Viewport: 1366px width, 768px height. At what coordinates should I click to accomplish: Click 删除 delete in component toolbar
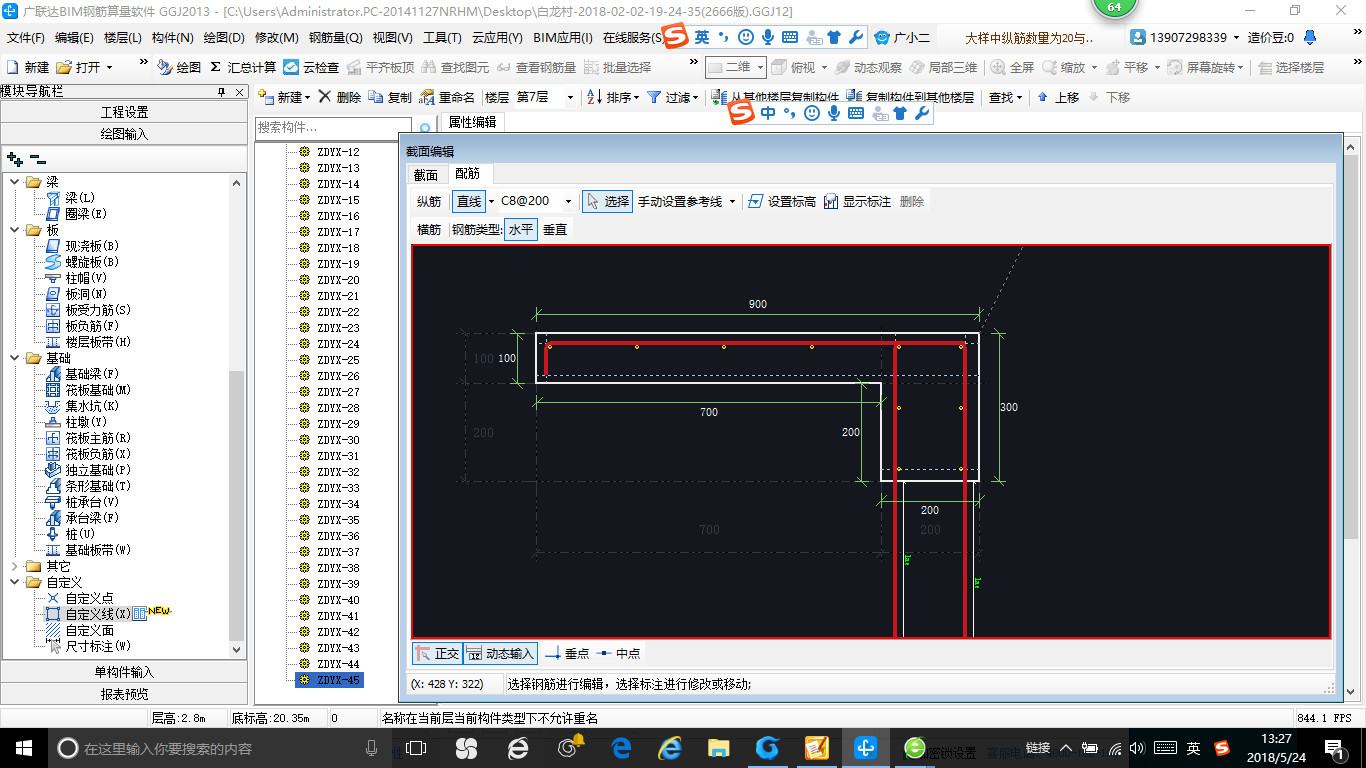point(340,97)
